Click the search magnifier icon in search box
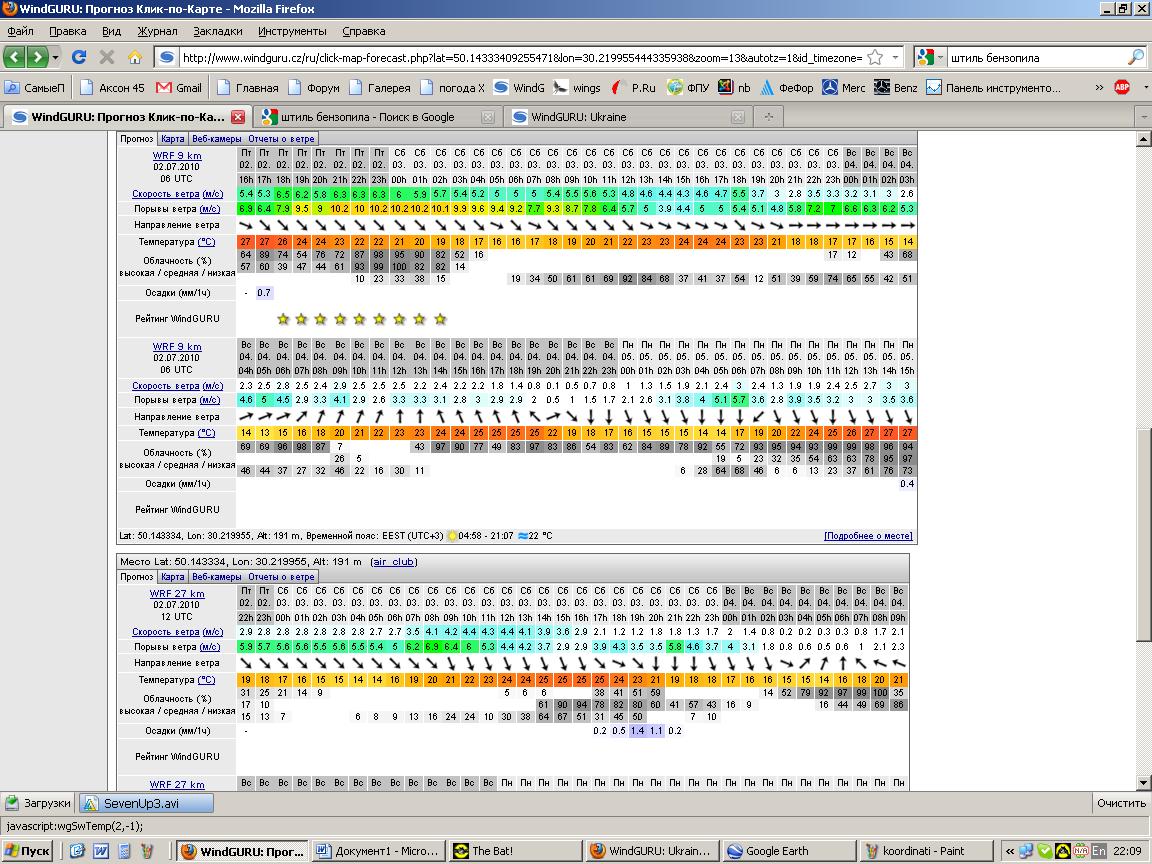Screen dimensions: 1152x864 1136,57
